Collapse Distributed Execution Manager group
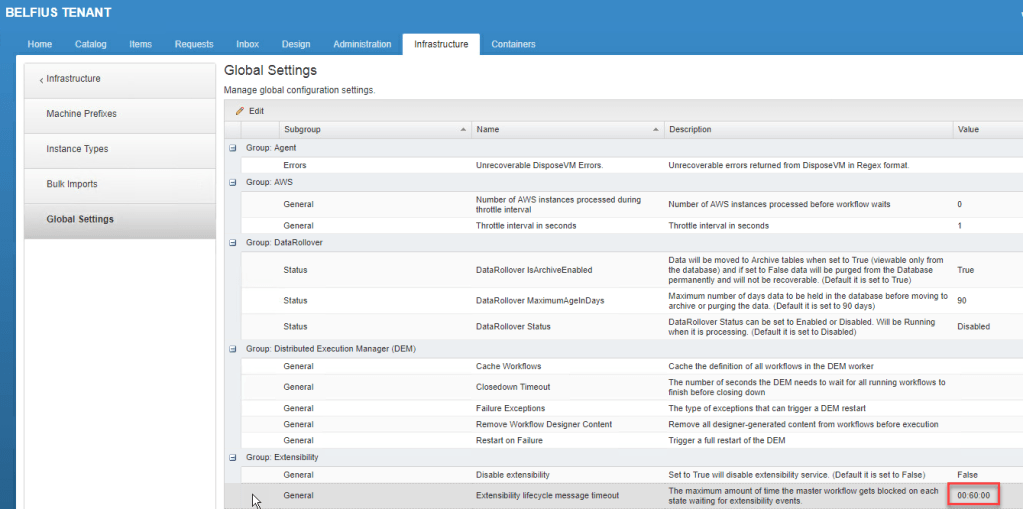This screenshot has width=1023, height=509. pyautogui.click(x=233, y=348)
